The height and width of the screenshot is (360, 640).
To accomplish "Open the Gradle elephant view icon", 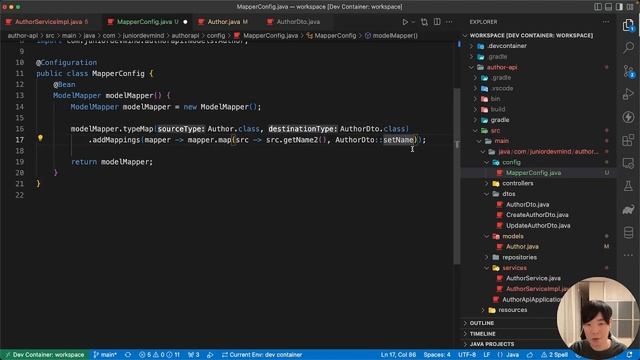I will [x=628, y=210].
